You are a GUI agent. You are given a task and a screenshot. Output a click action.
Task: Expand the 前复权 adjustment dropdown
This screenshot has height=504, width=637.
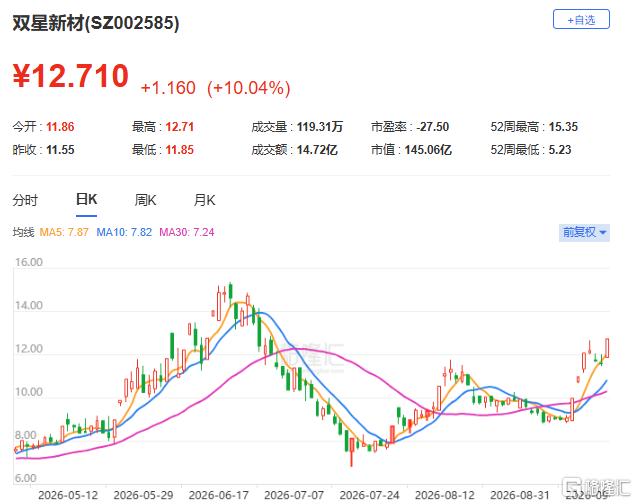click(584, 232)
